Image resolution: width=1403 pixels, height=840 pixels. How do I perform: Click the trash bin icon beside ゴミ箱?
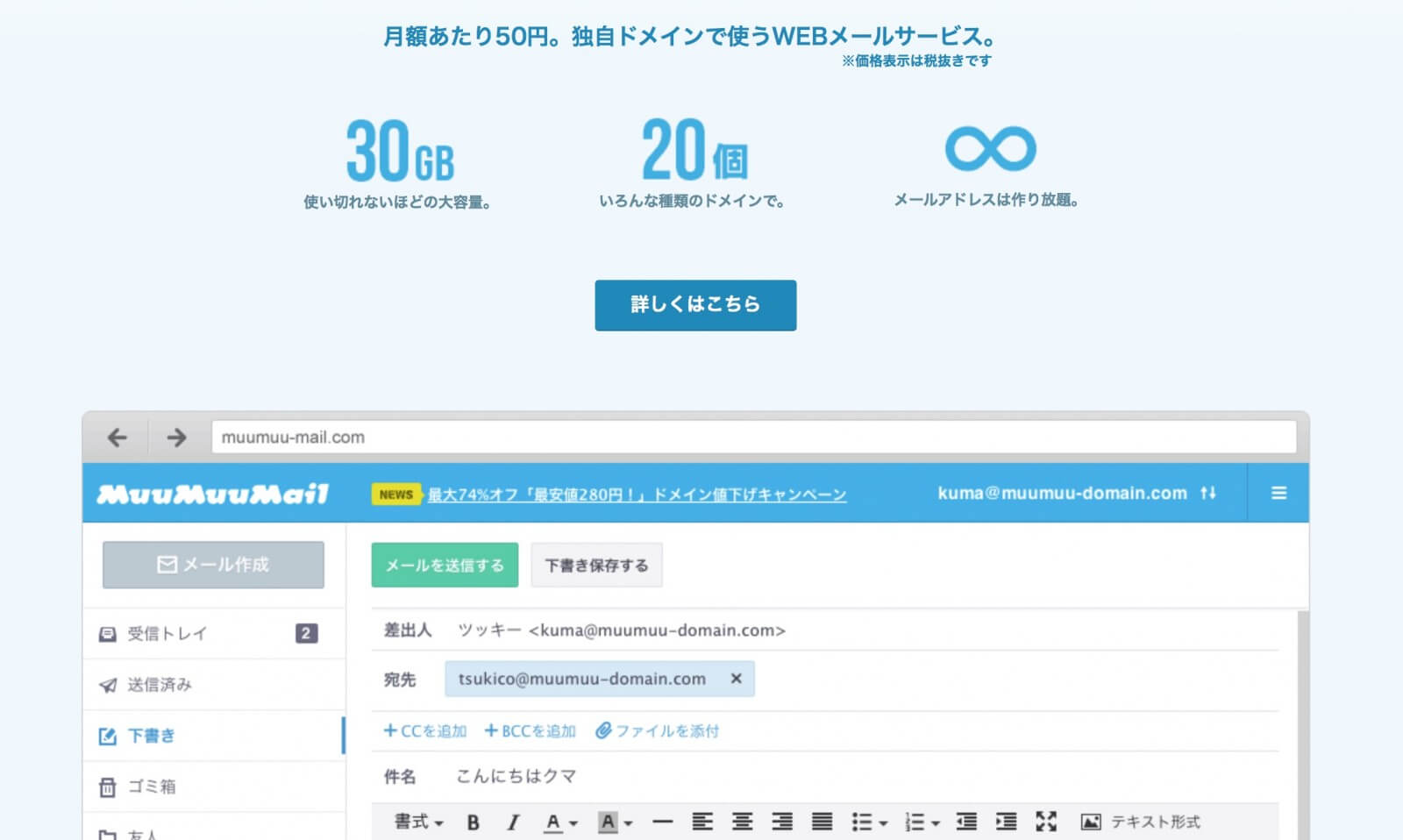107,787
